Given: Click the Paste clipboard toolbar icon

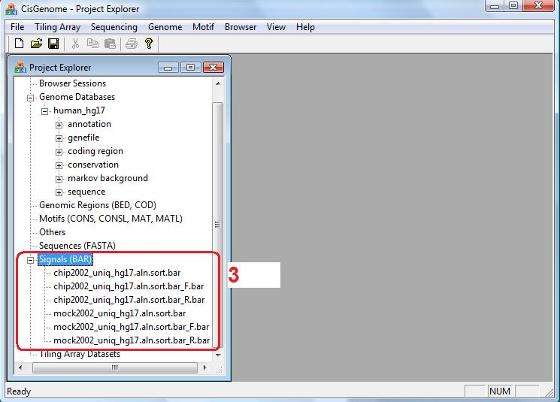Looking at the screenshot, I should [110, 44].
